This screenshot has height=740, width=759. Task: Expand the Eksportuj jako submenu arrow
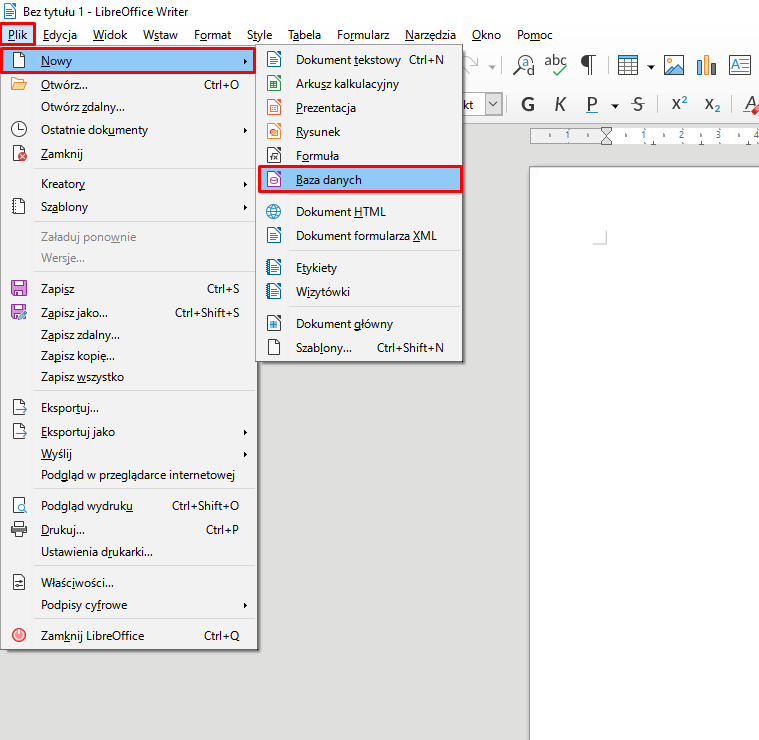[245, 432]
